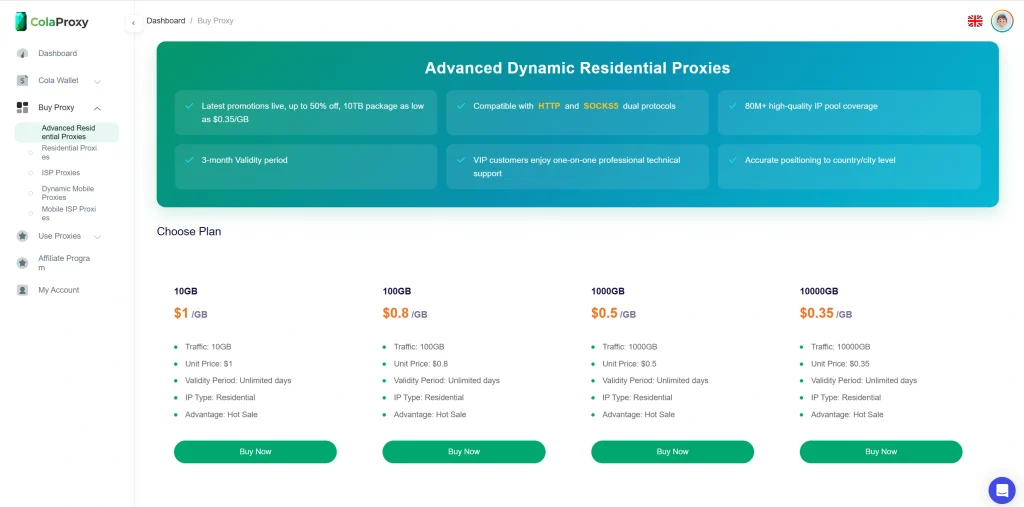Click Buy Now for the 10GB plan
The height and width of the screenshot is (507, 1024).
pyautogui.click(x=255, y=452)
